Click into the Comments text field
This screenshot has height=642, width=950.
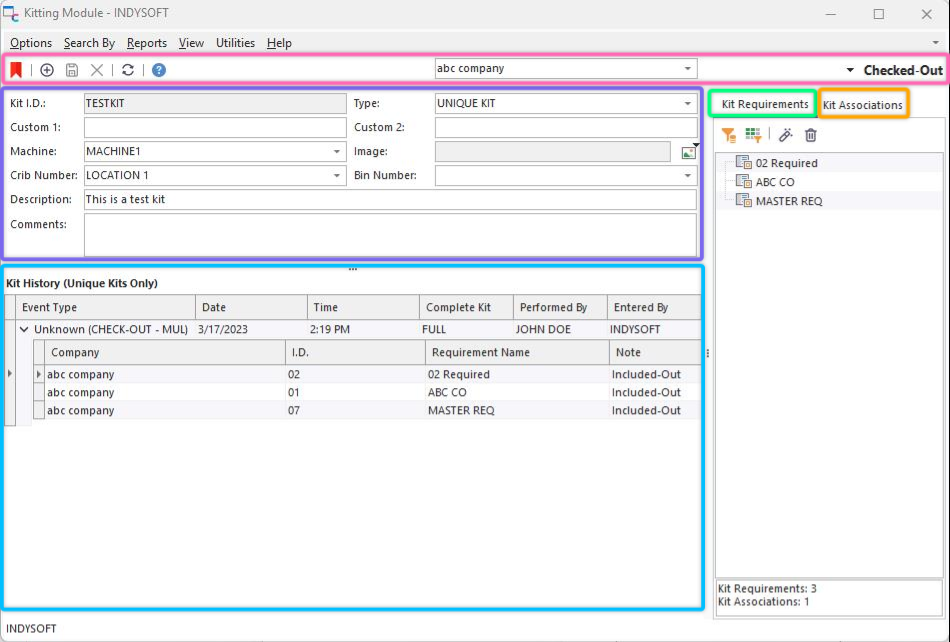[x=390, y=234]
